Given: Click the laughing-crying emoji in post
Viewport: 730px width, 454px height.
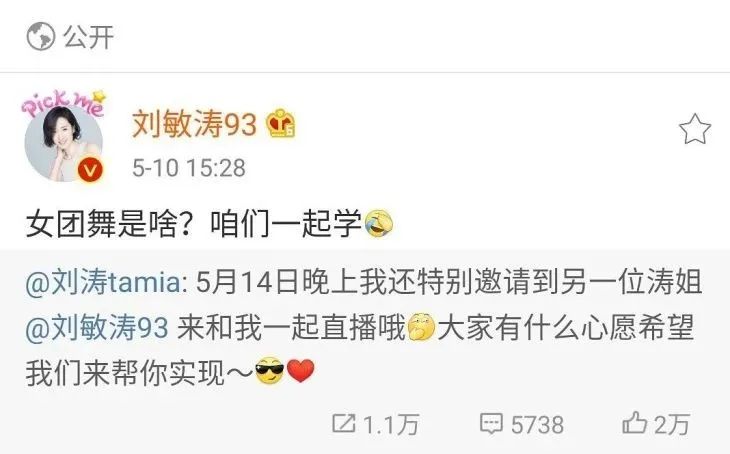Looking at the screenshot, I should [378, 224].
